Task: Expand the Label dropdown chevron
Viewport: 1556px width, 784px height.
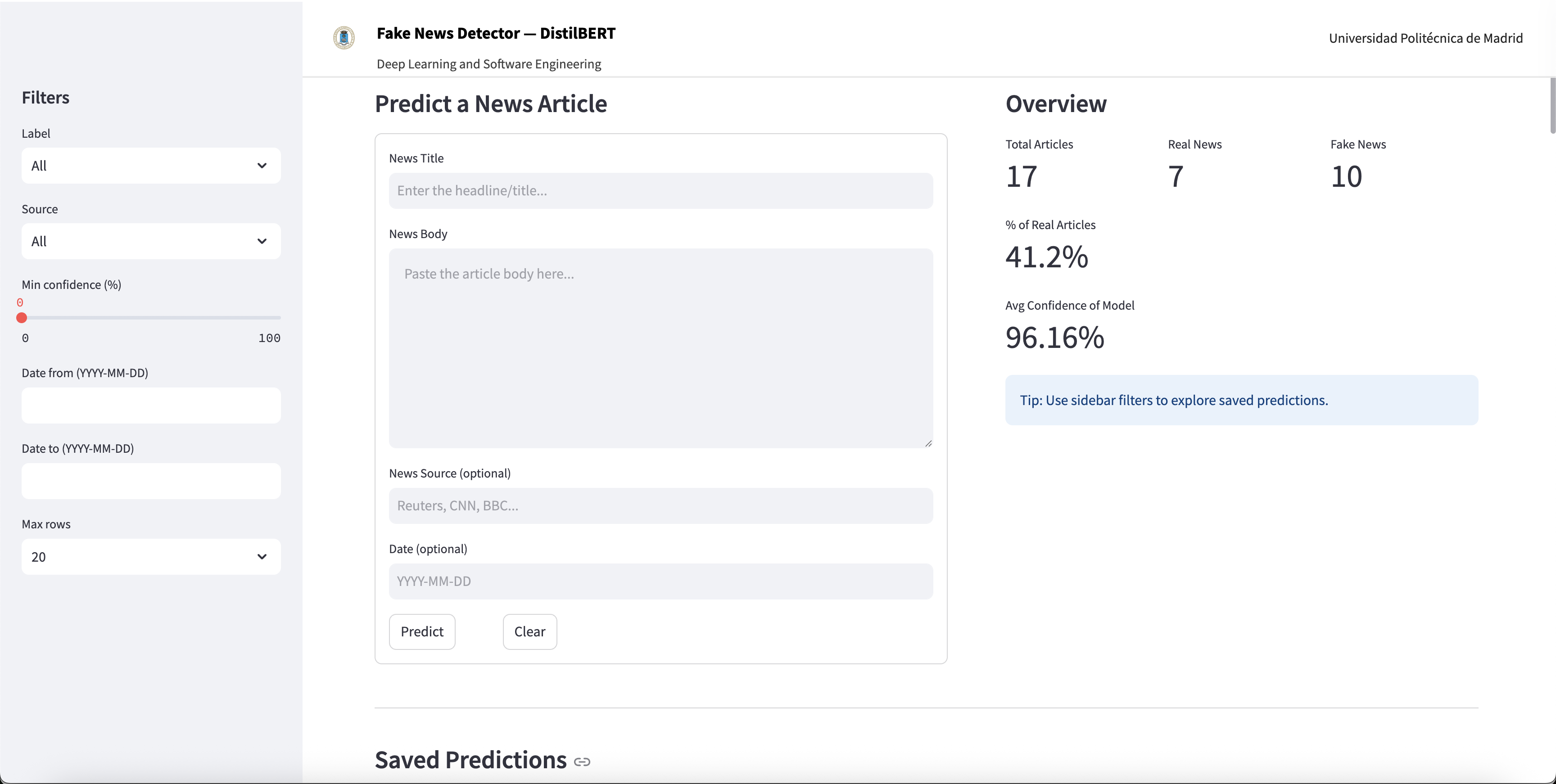Action: [262, 166]
